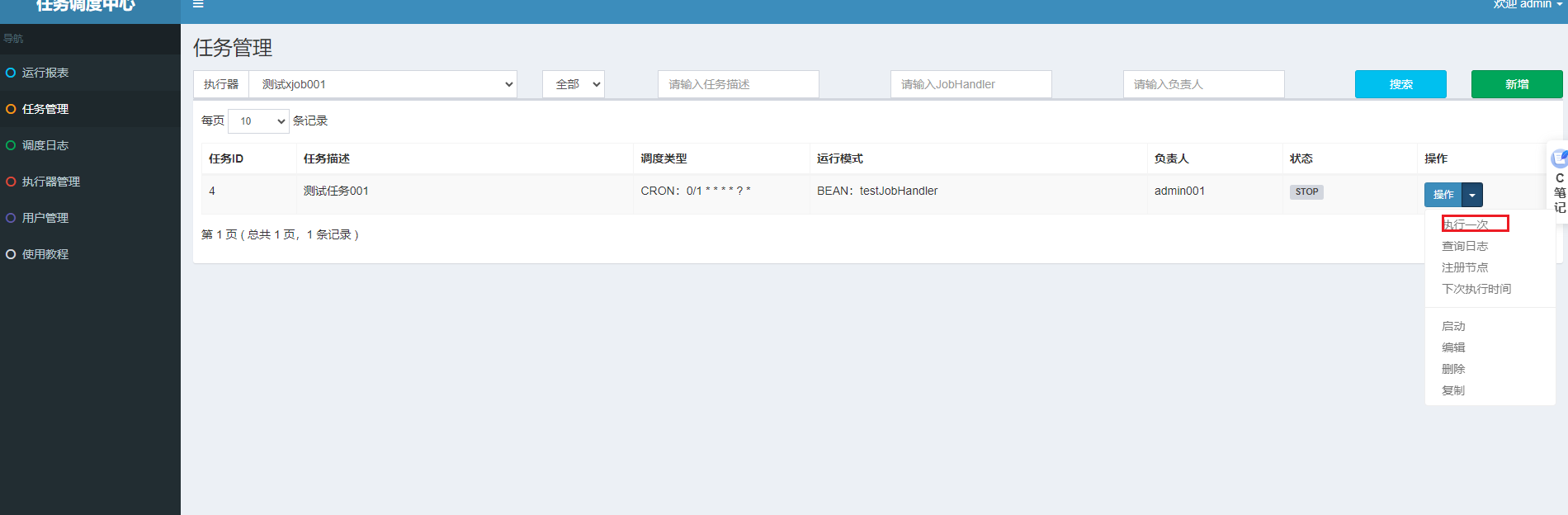Choose 查询日志 from the operation menu
The width and height of the screenshot is (1568, 515).
[x=1465, y=246]
